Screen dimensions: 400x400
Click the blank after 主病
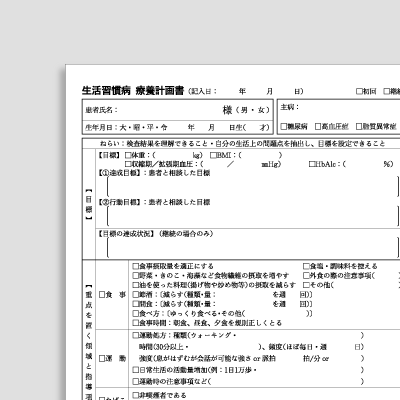click(x=350, y=107)
